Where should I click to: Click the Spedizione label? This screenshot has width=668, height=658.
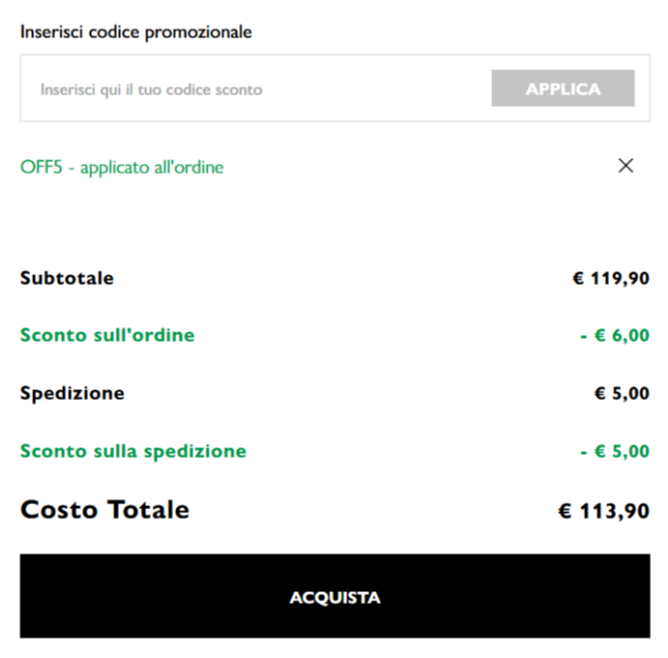click(x=72, y=393)
